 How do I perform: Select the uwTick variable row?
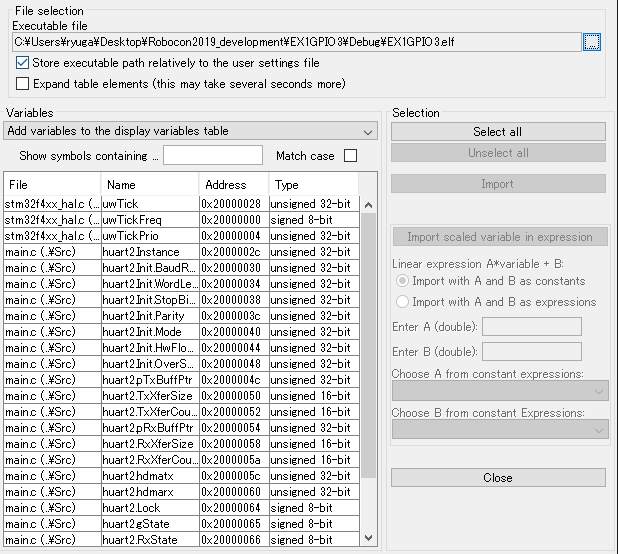coord(182,204)
